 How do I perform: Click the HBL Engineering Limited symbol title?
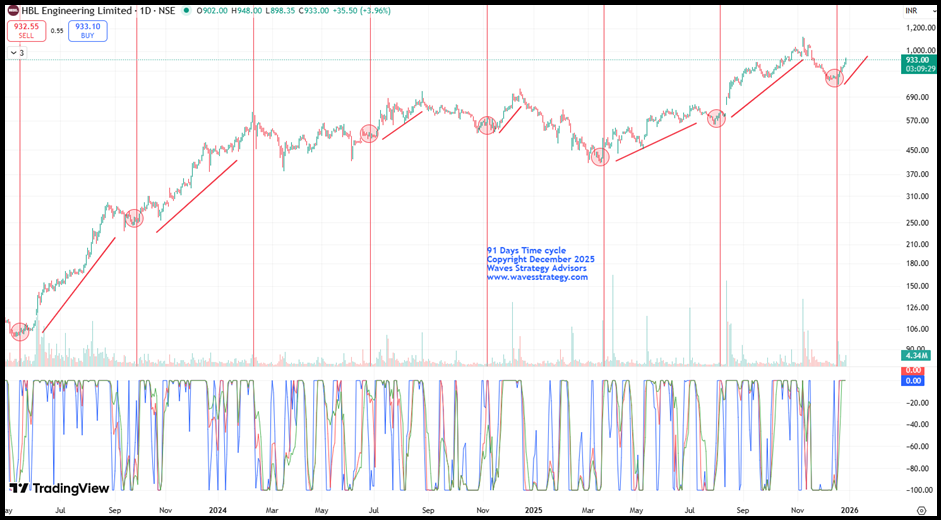pyautogui.click(x=76, y=11)
